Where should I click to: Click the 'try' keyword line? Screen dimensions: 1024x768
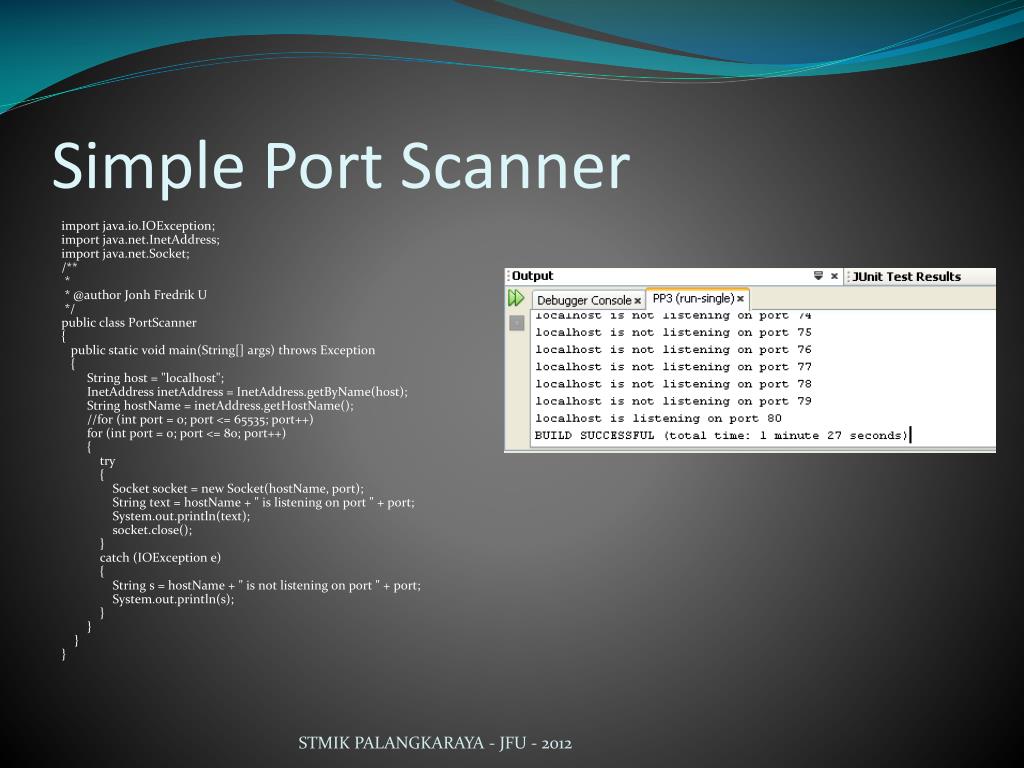pos(107,461)
